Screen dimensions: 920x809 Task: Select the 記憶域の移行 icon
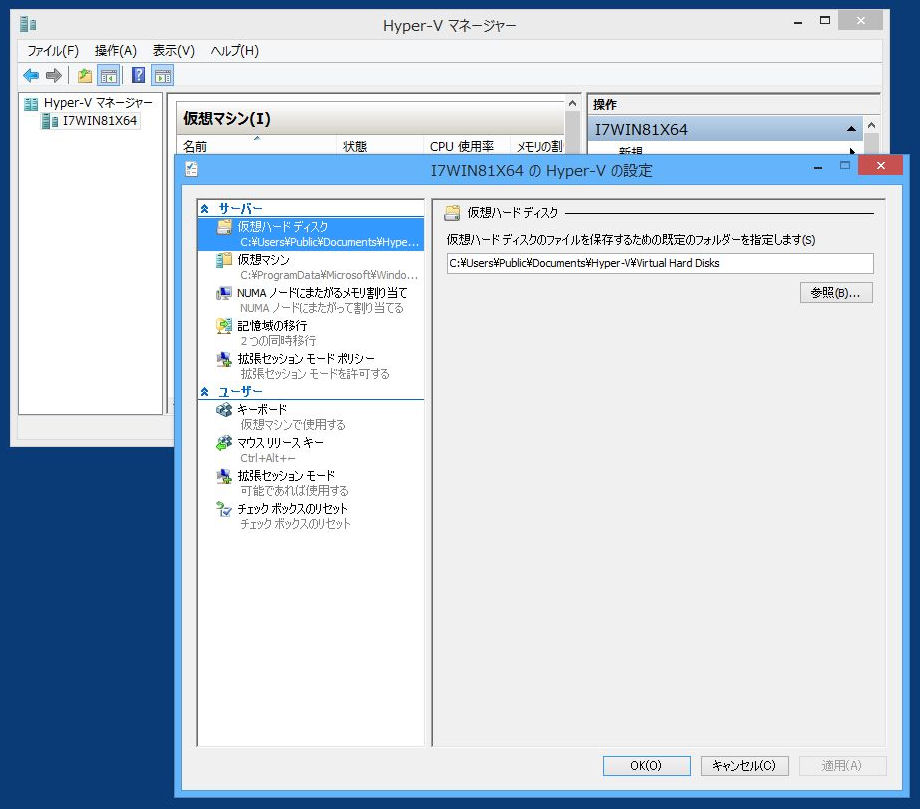224,326
